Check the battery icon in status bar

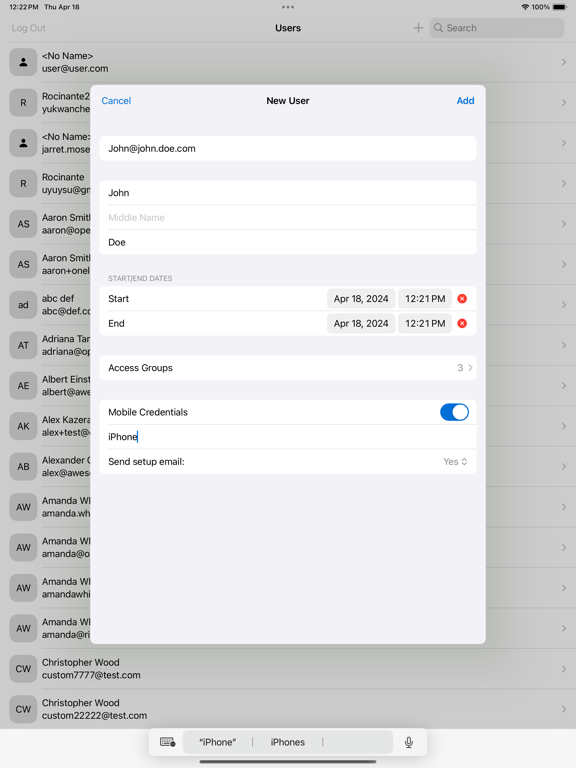[560, 7]
